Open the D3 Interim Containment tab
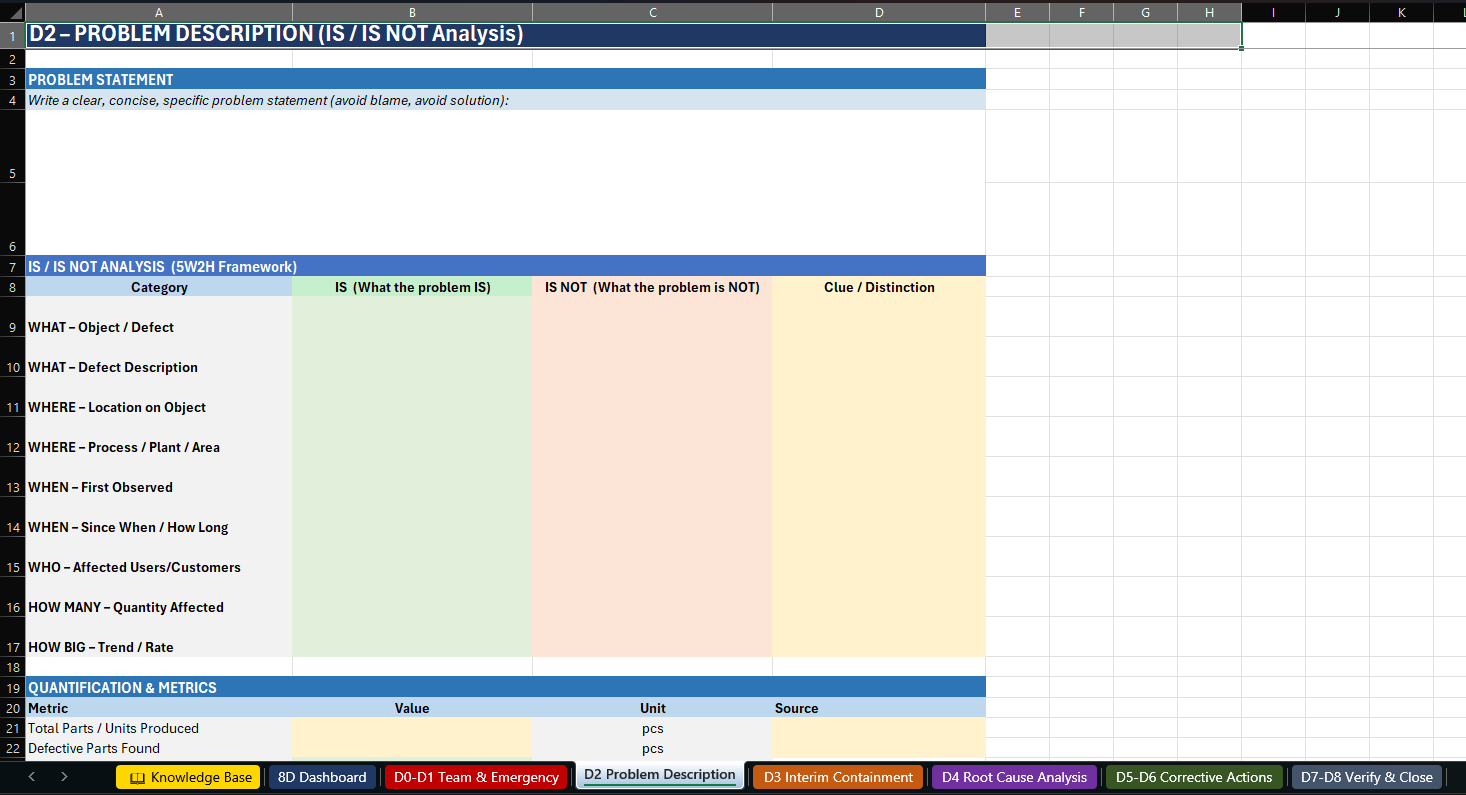The width and height of the screenshot is (1466, 795). tap(837, 776)
